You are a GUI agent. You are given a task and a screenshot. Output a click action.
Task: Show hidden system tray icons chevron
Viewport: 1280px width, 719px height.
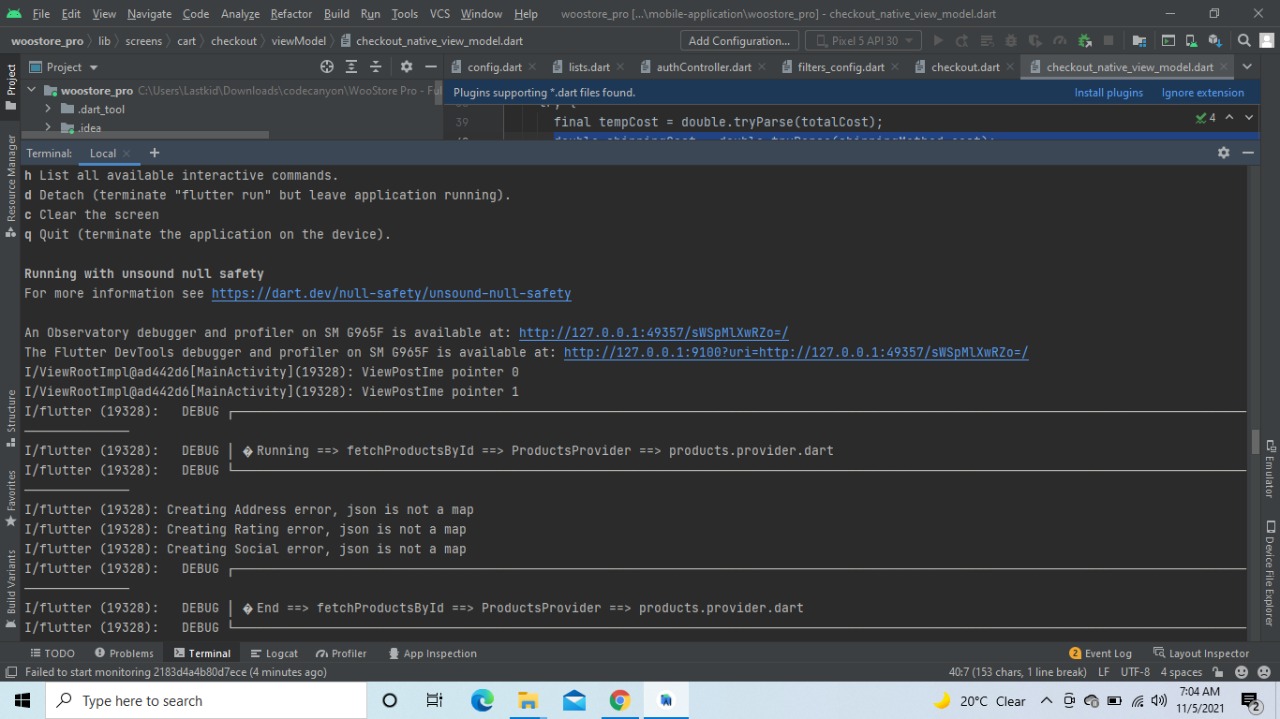pyautogui.click(x=1047, y=701)
